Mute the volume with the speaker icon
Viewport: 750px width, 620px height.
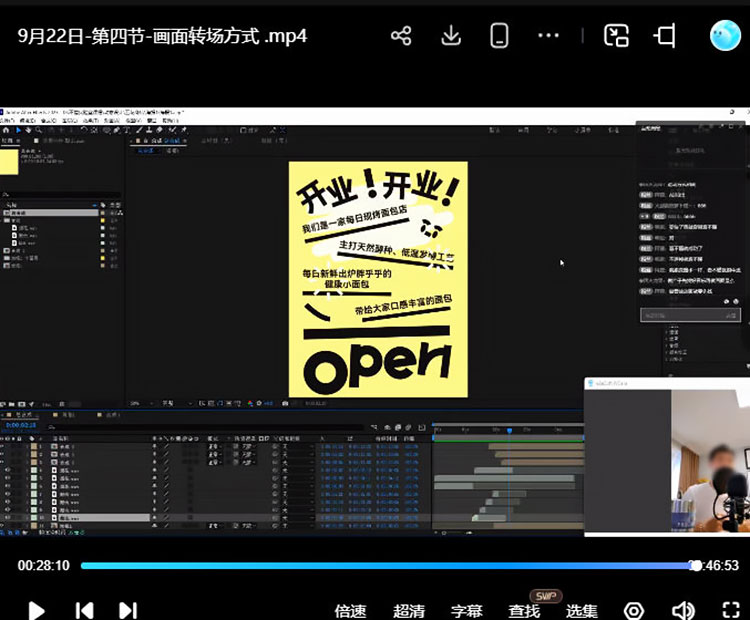(x=683, y=611)
